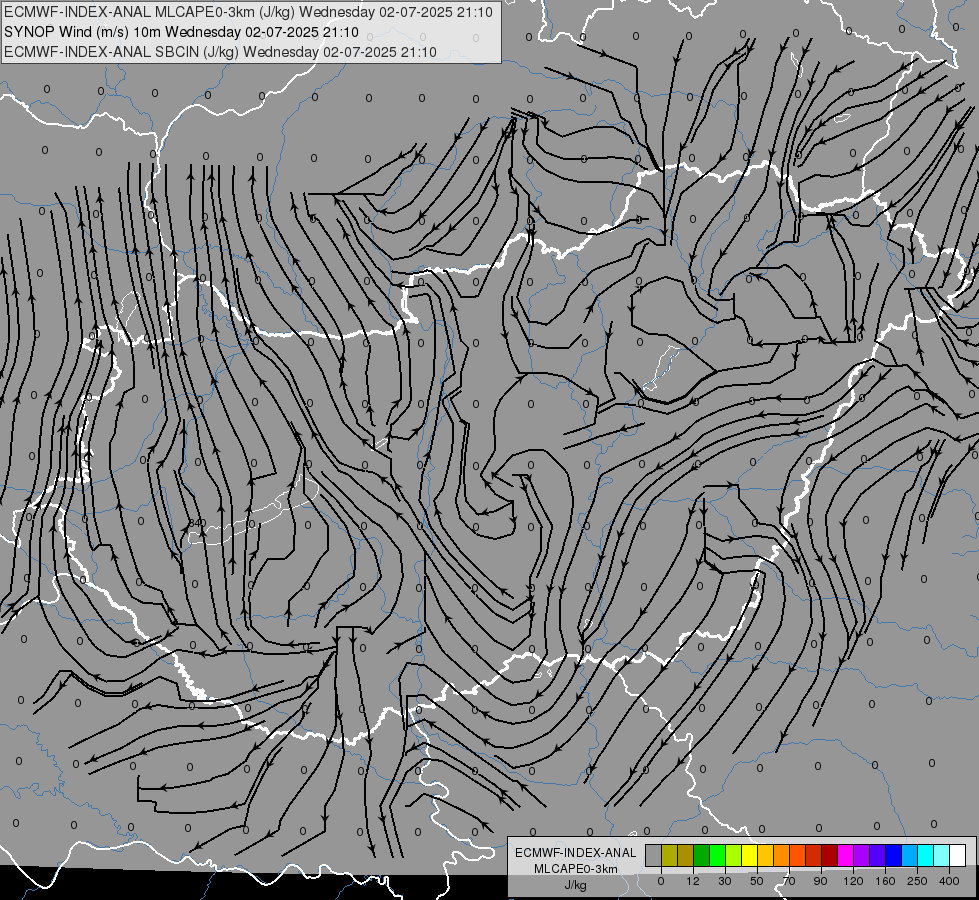The height and width of the screenshot is (900, 979).
Task: Click the legend value 120
Action: 853,881
